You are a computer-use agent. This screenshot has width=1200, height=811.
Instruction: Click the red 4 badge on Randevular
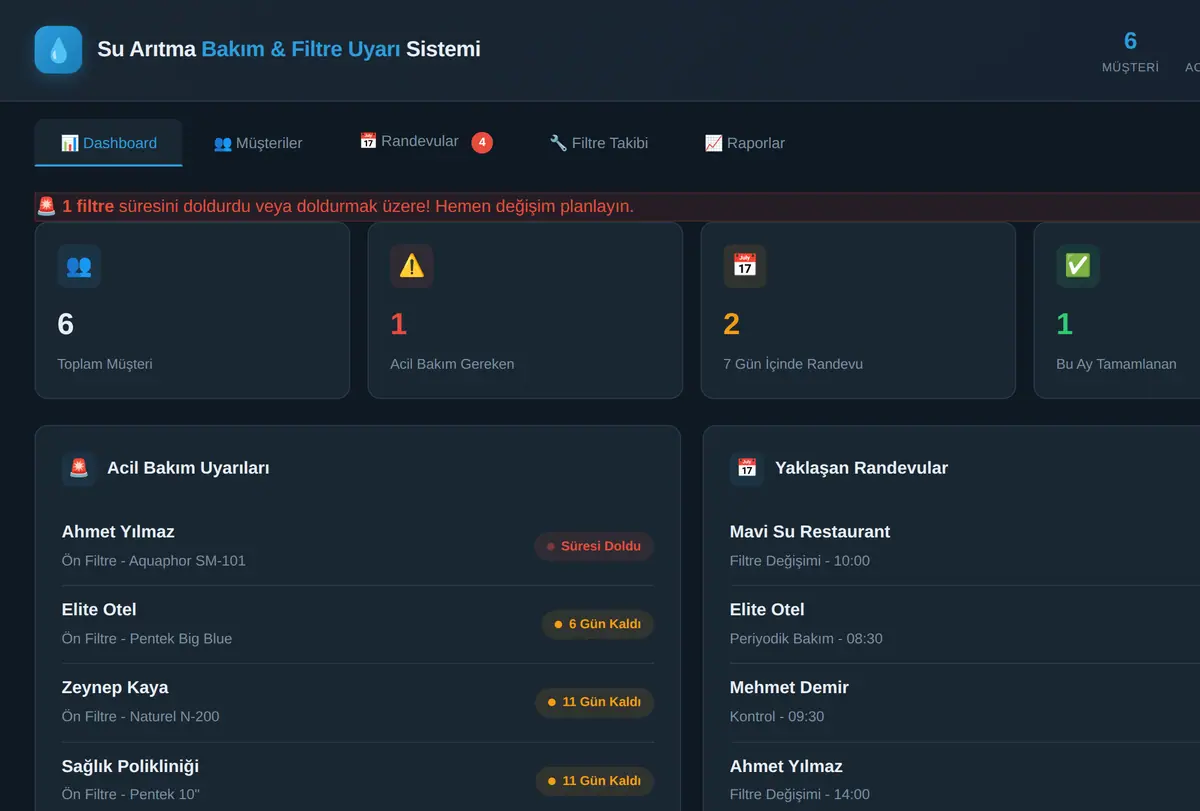pyautogui.click(x=482, y=143)
